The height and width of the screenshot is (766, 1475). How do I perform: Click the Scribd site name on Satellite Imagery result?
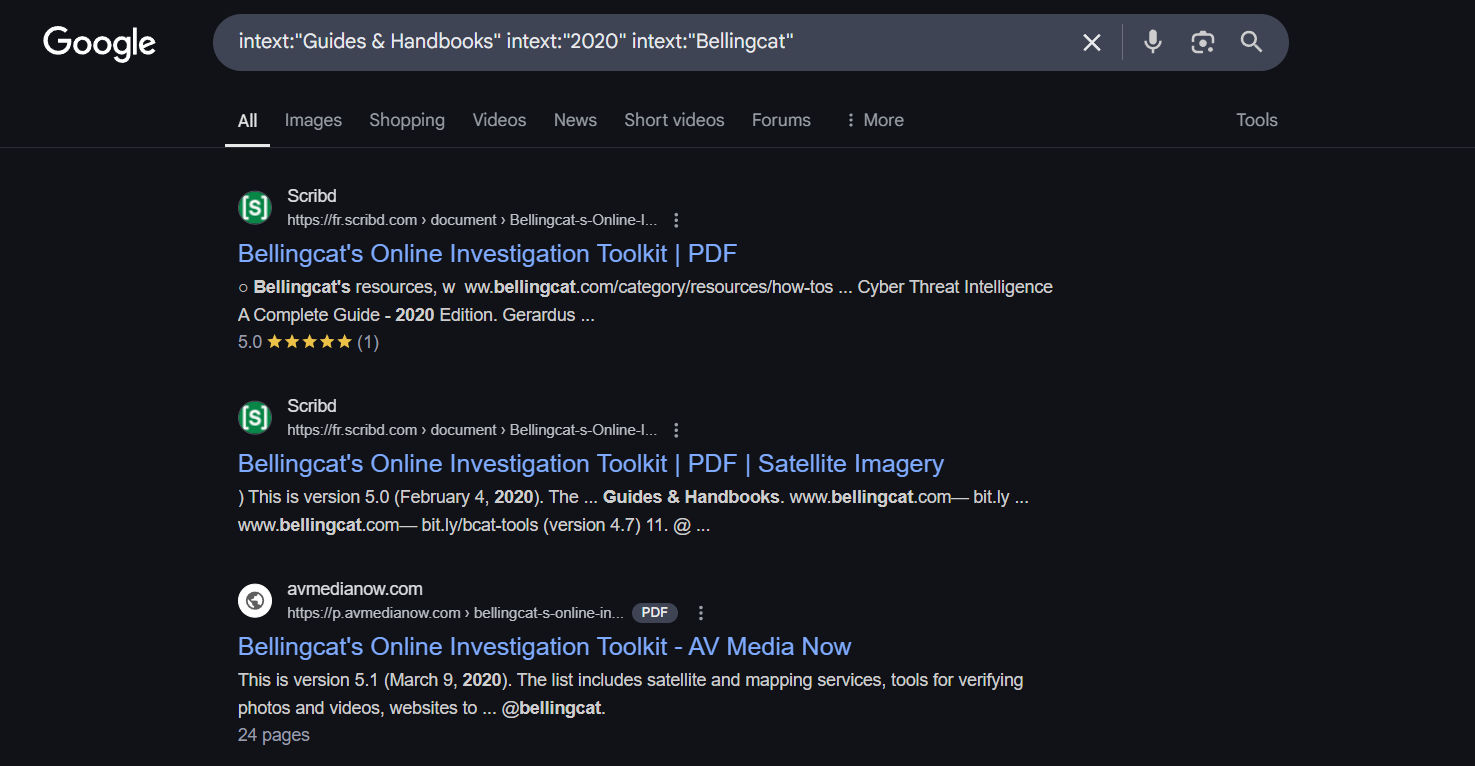coord(311,406)
